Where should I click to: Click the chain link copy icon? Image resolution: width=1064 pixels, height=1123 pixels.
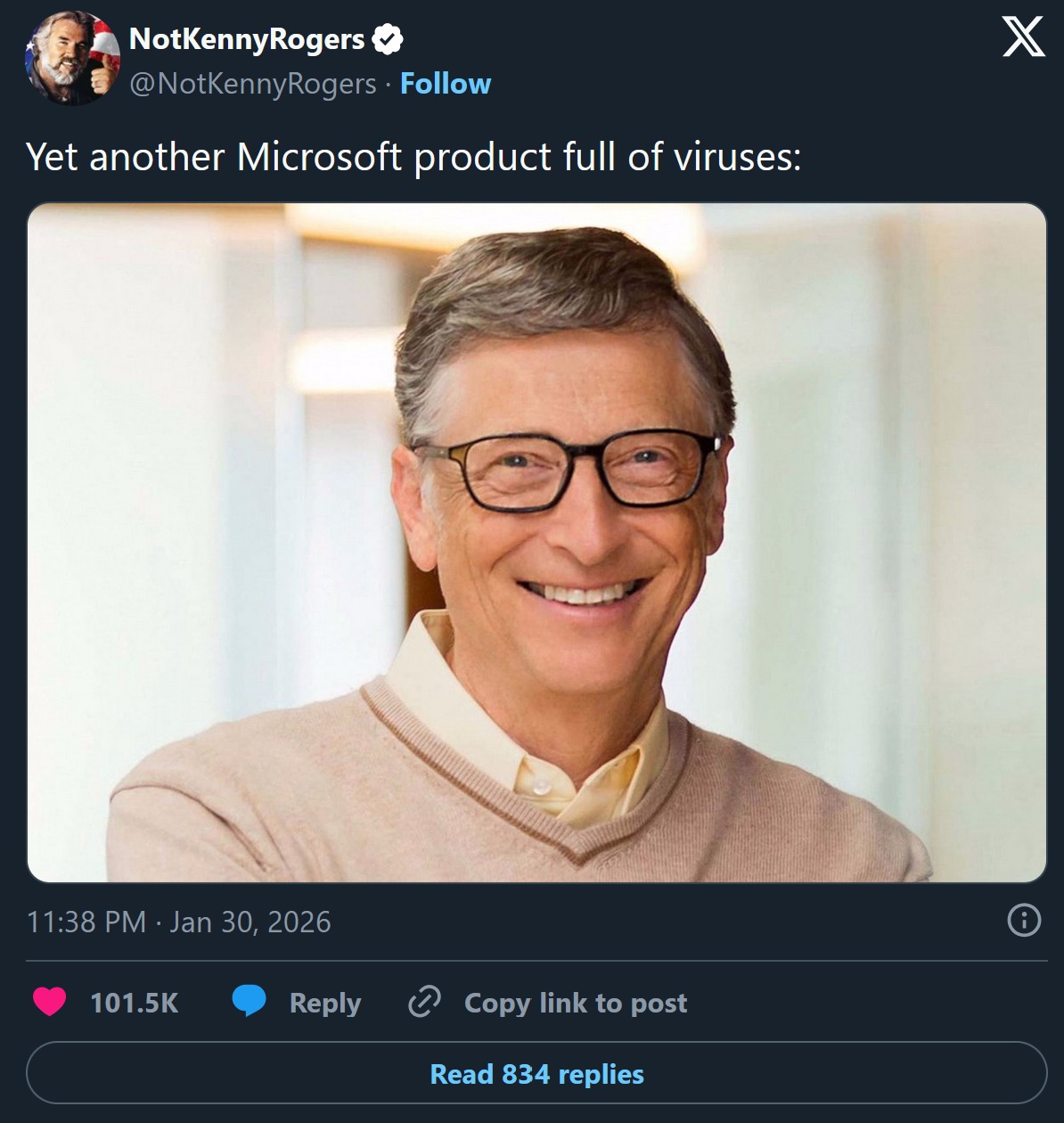[424, 1002]
